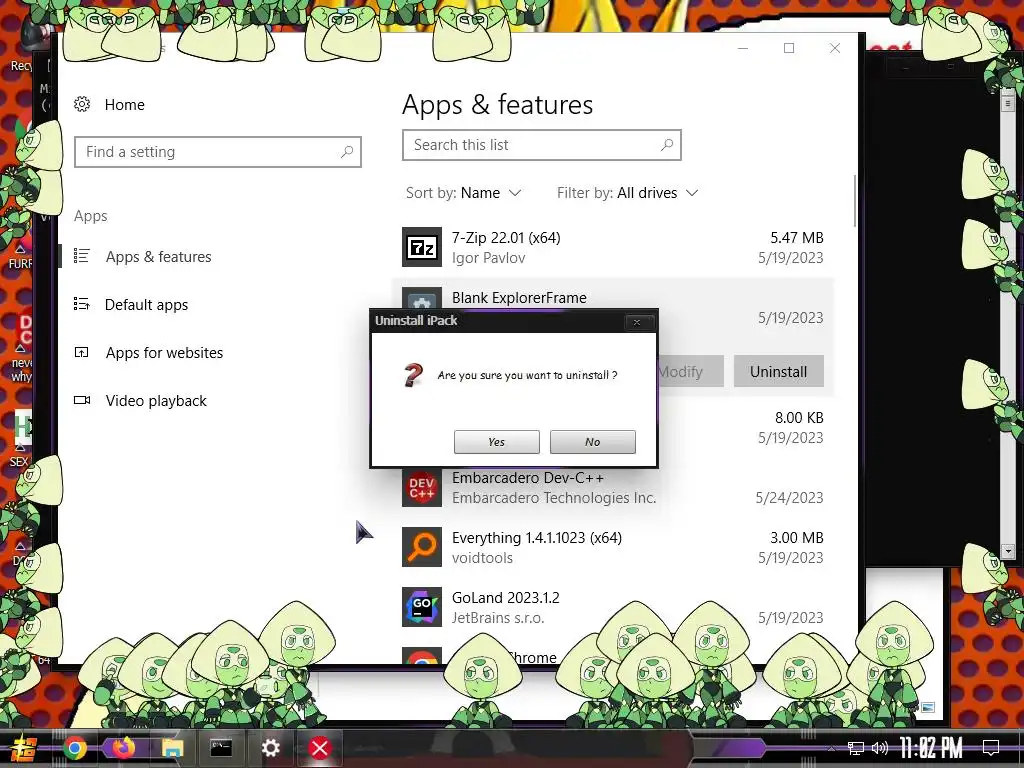Select Apps & features in sidebar
Screen dimensions: 1024x768
coord(158,257)
